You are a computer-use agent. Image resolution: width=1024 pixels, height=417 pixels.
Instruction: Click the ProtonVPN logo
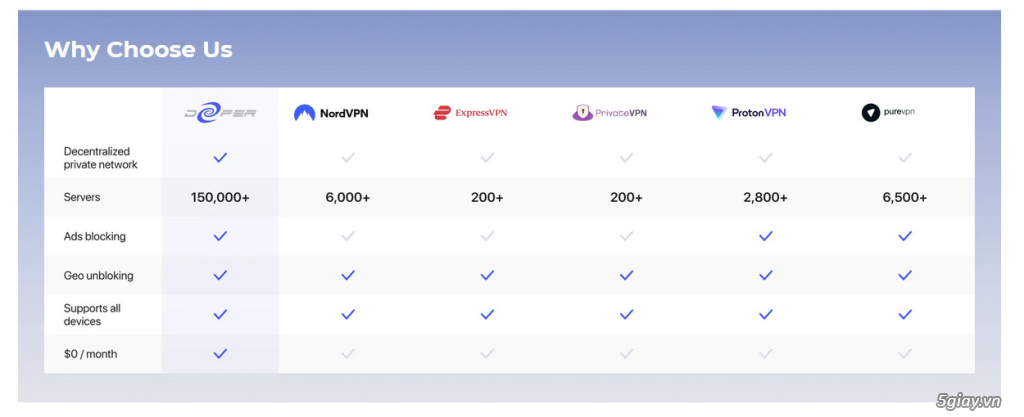point(748,113)
